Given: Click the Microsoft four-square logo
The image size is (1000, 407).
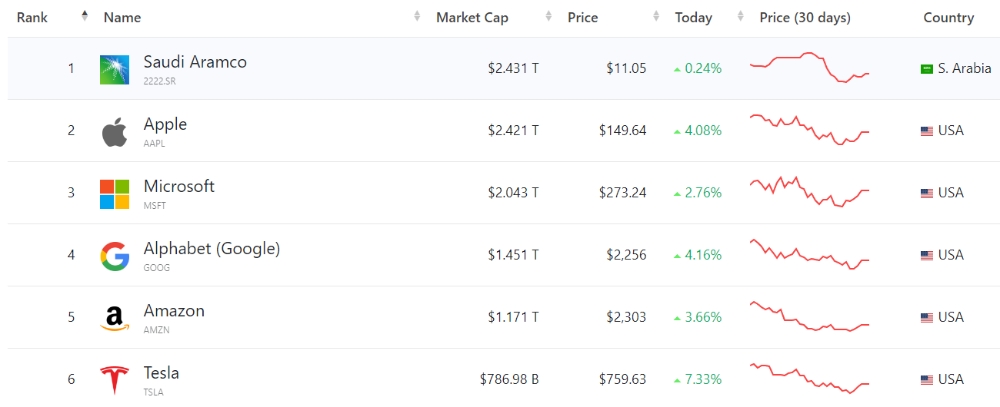Looking at the screenshot, I should click(x=114, y=195).
